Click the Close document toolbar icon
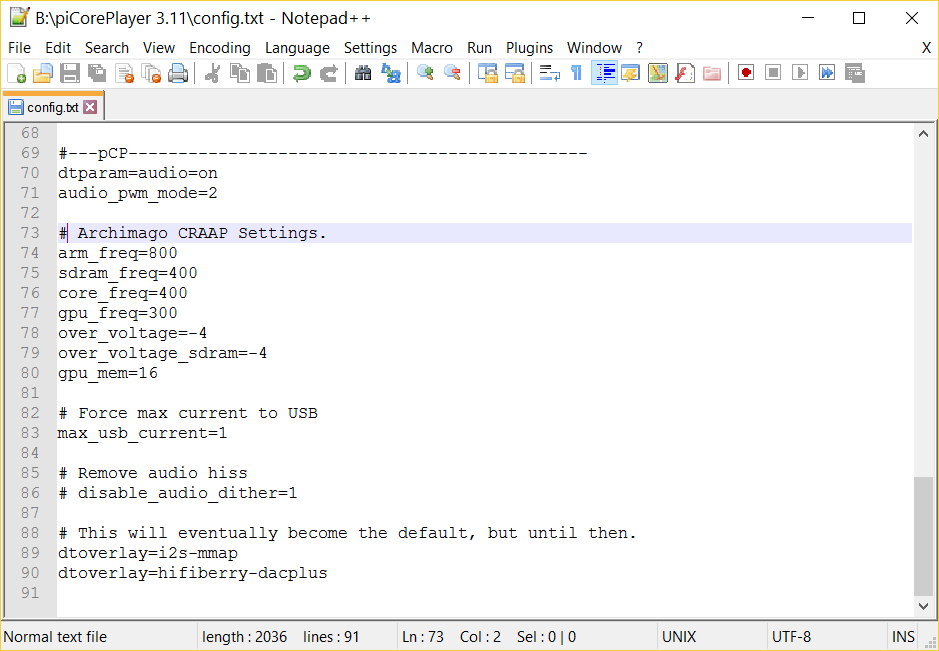The width and height of the screenshot is (939, 651). click(x=124, y=73)
